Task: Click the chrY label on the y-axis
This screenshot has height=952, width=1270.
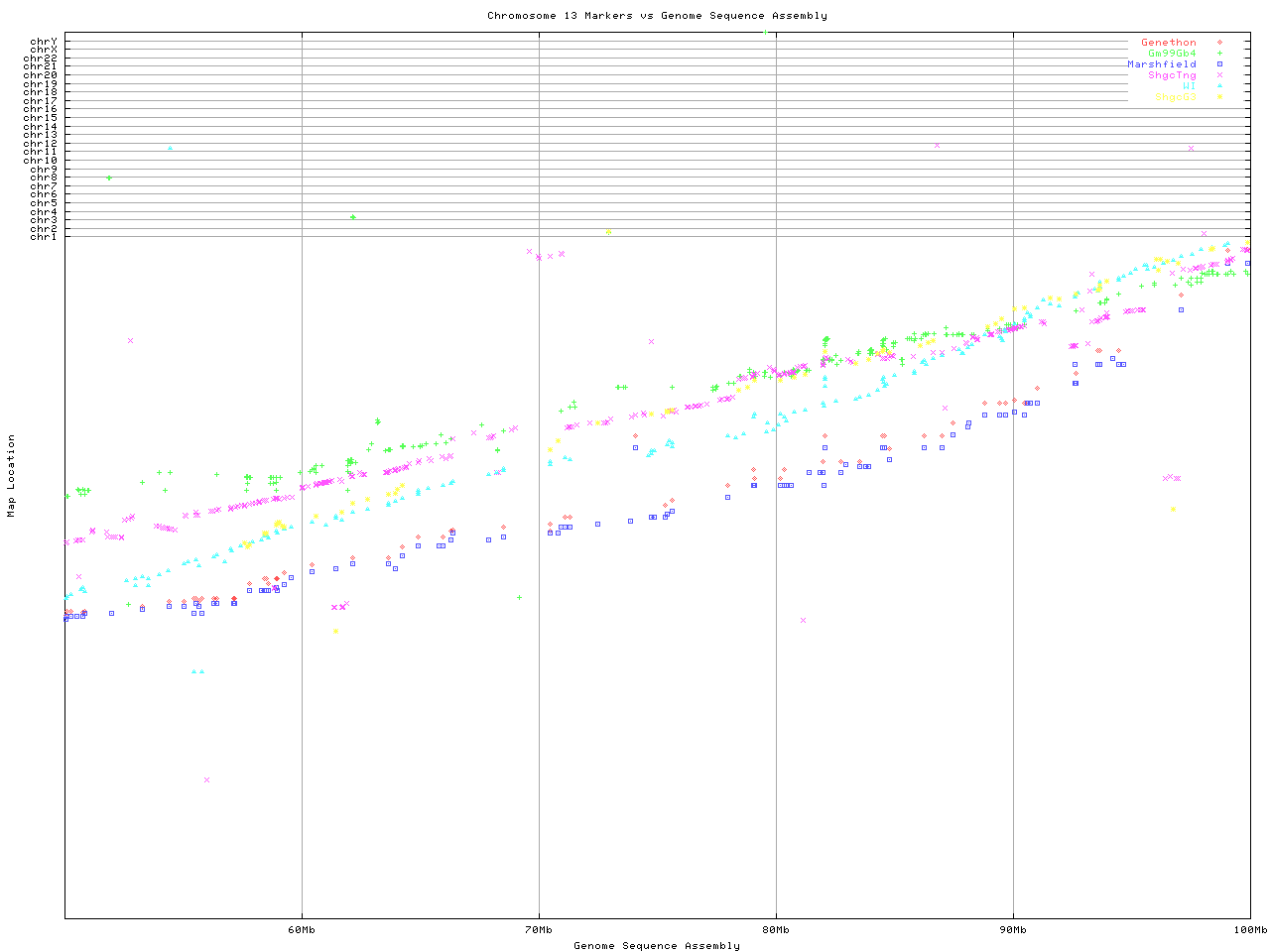Action: click(x=44, y=41)
